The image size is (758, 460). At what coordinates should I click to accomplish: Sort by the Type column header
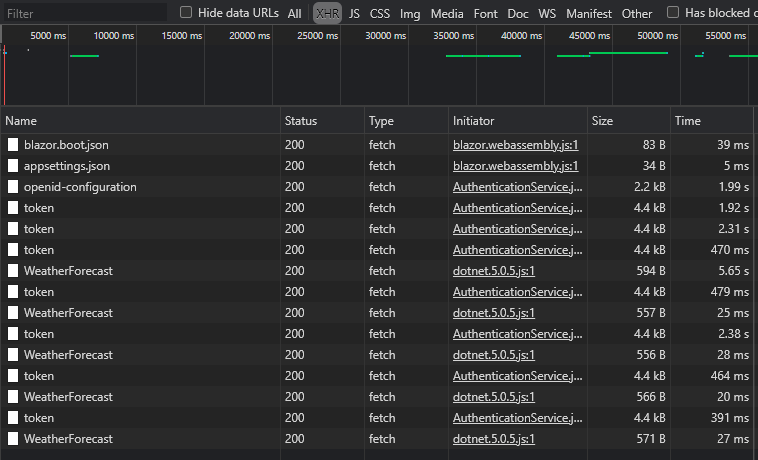(407, 121)
